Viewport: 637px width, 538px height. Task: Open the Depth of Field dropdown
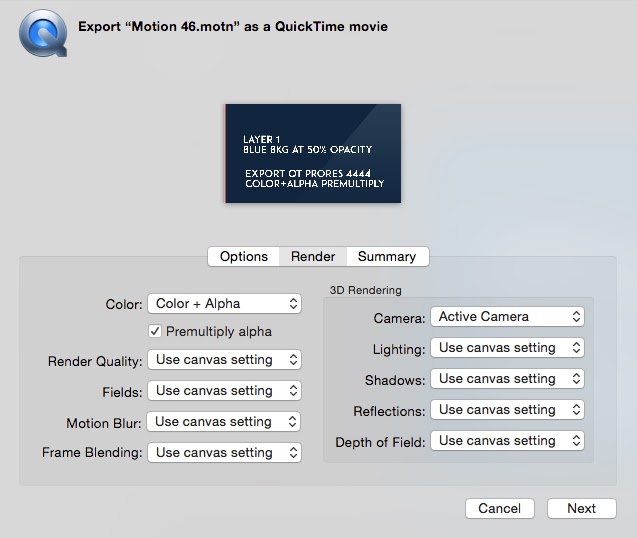click(x=507, y=440)
